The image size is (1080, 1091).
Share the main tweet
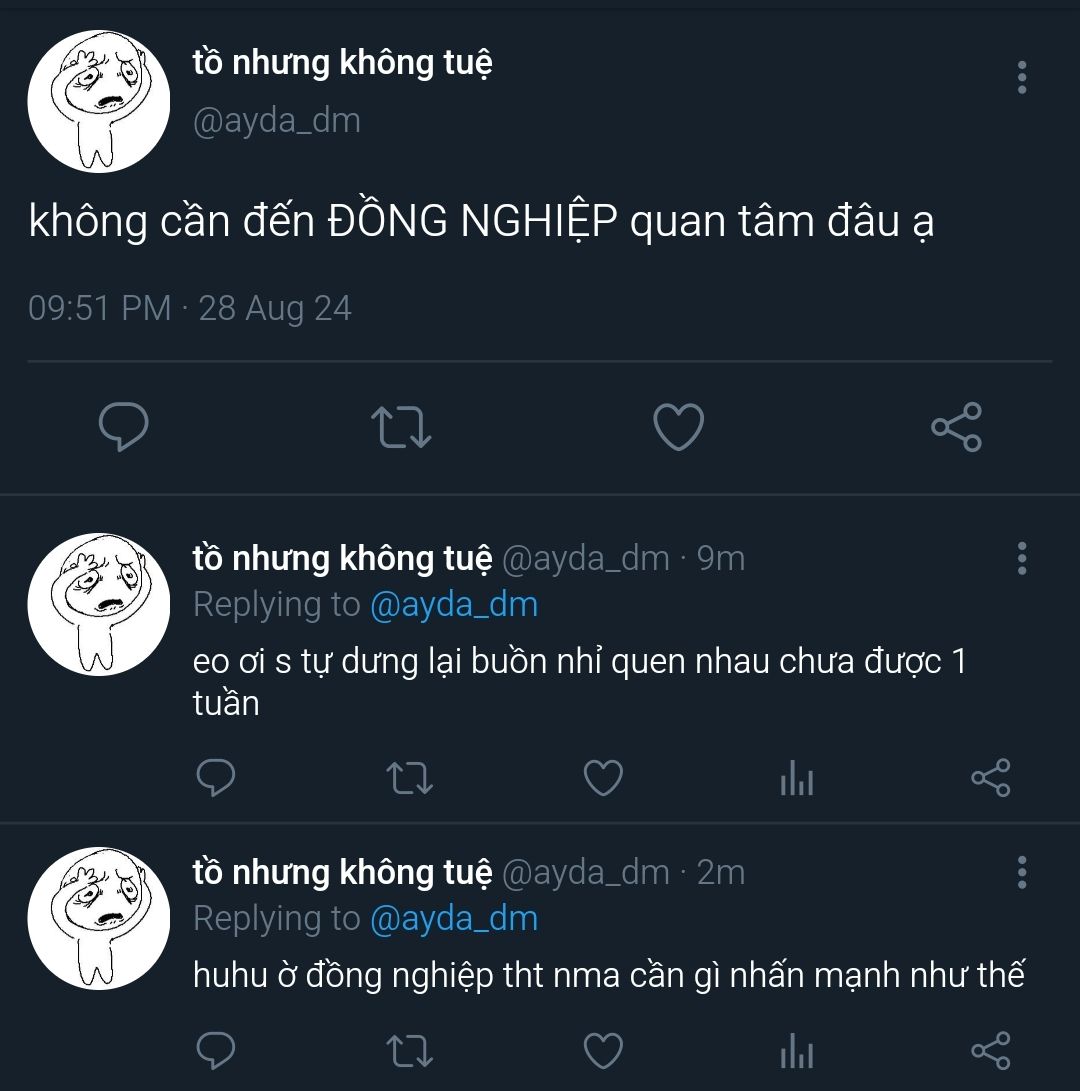click(x=957, y=427)
